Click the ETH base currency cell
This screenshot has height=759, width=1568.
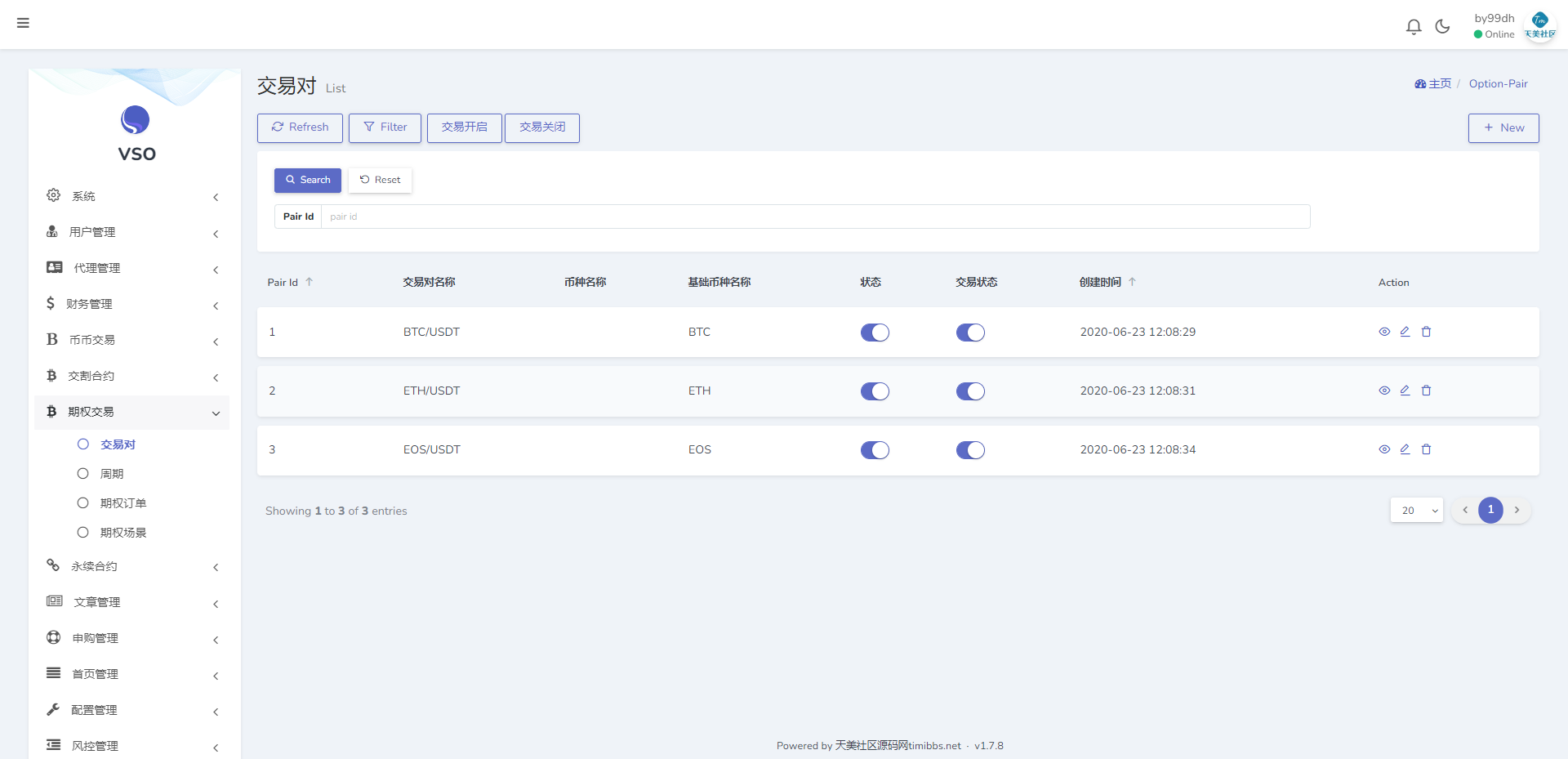pyautogui.click(x=699, y=391)
